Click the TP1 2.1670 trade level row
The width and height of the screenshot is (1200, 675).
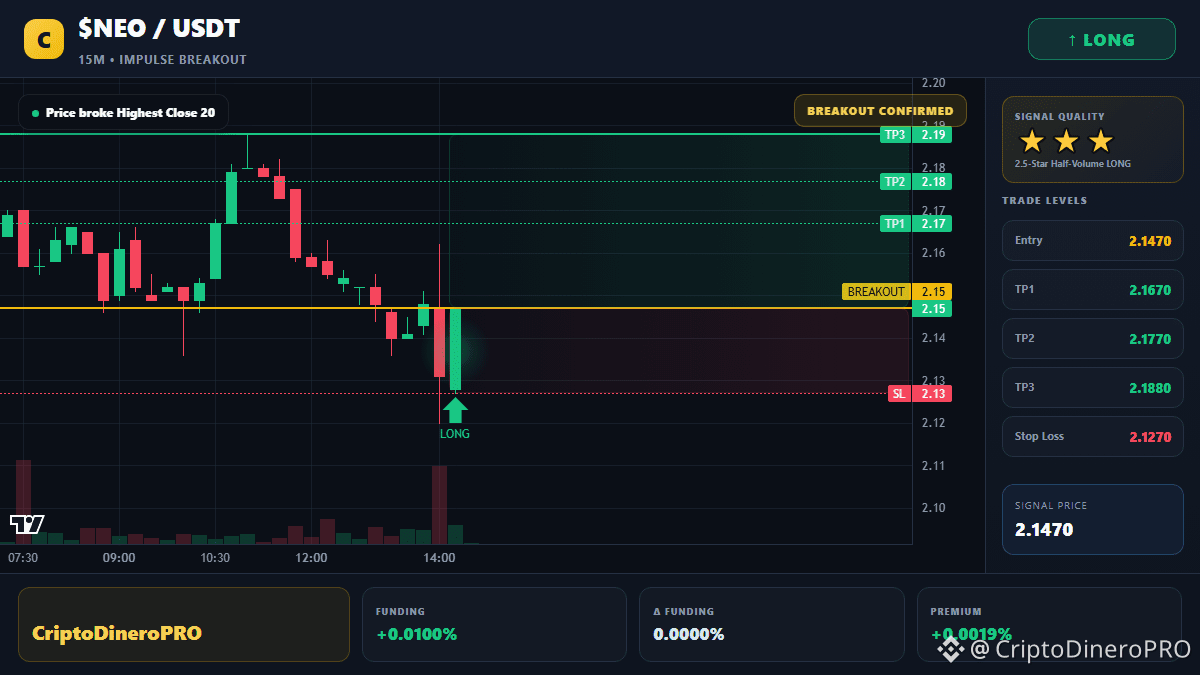[1093, 290]
